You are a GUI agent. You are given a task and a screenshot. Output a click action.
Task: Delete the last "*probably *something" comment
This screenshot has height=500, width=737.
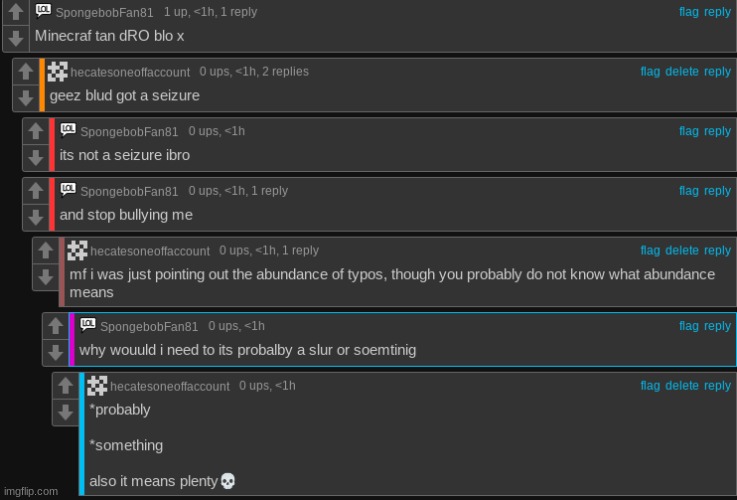click(682, 386)
